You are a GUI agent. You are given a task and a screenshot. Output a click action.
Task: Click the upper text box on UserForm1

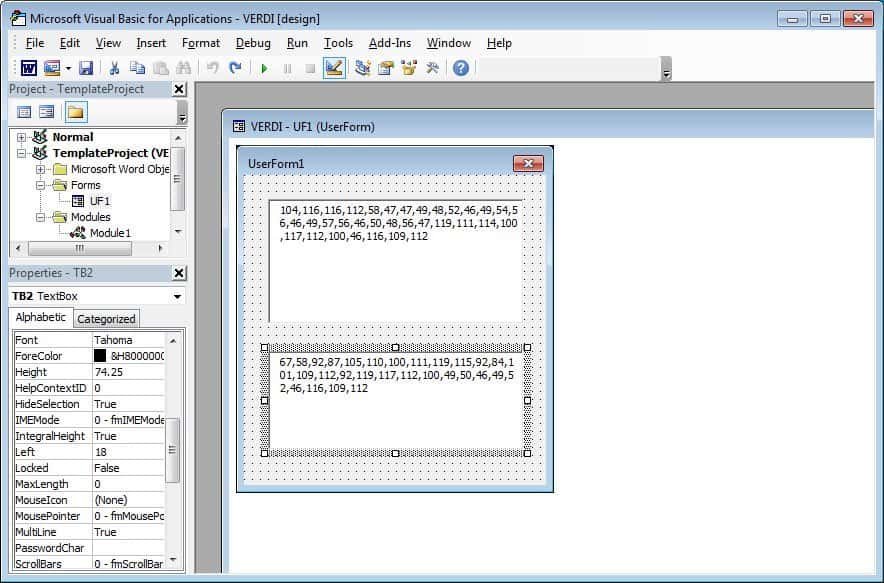[x=396, y=260]
